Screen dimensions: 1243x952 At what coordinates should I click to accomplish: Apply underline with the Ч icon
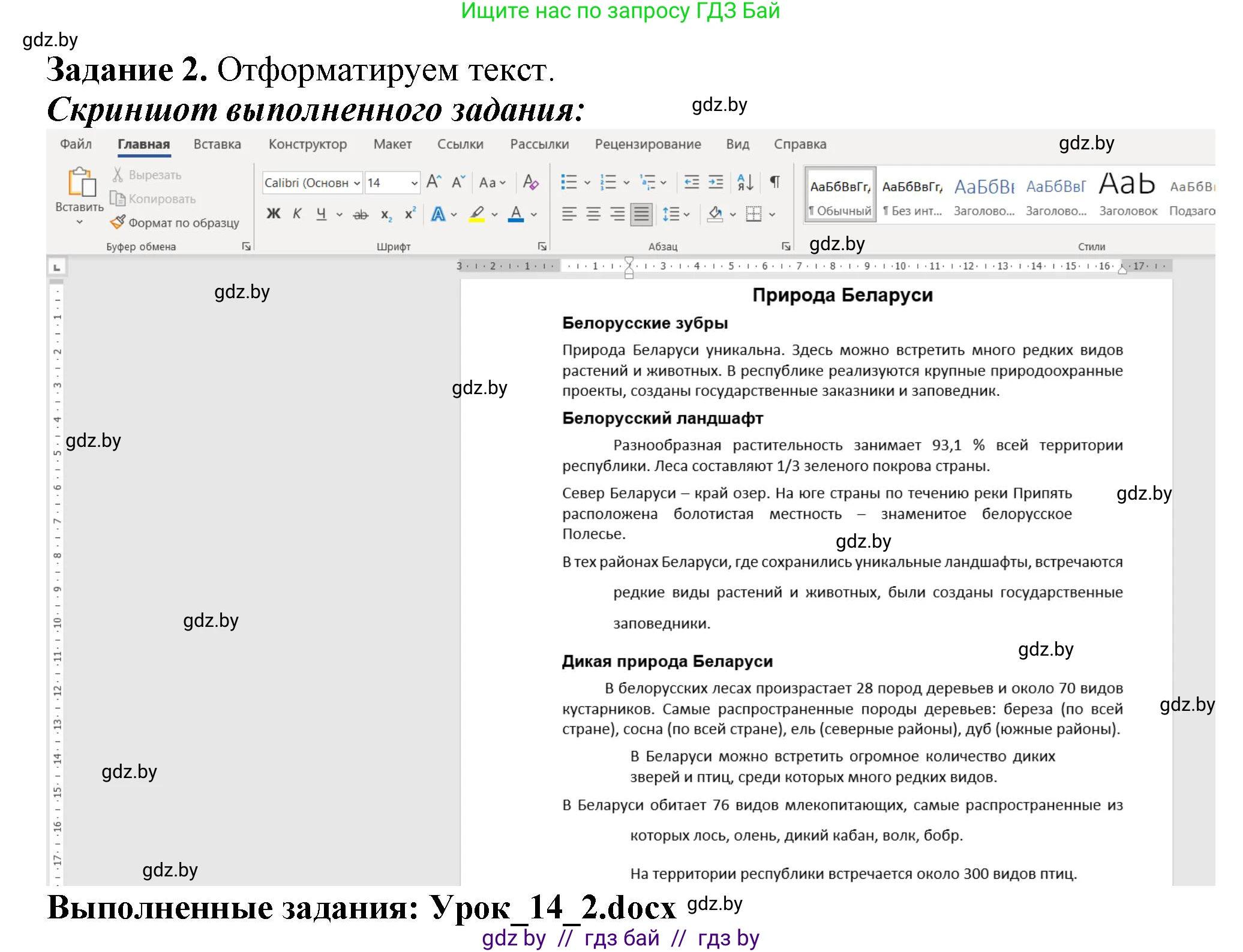pyautogui.click(x=322, y=214)
